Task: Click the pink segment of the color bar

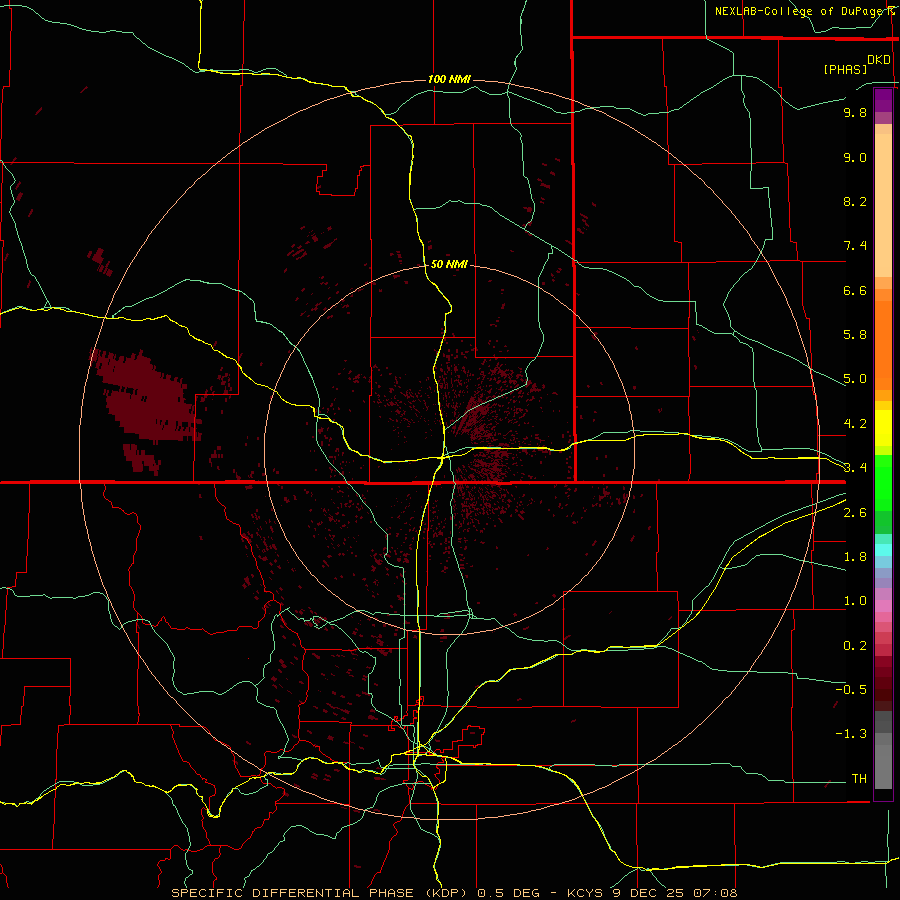Action: 883,606
